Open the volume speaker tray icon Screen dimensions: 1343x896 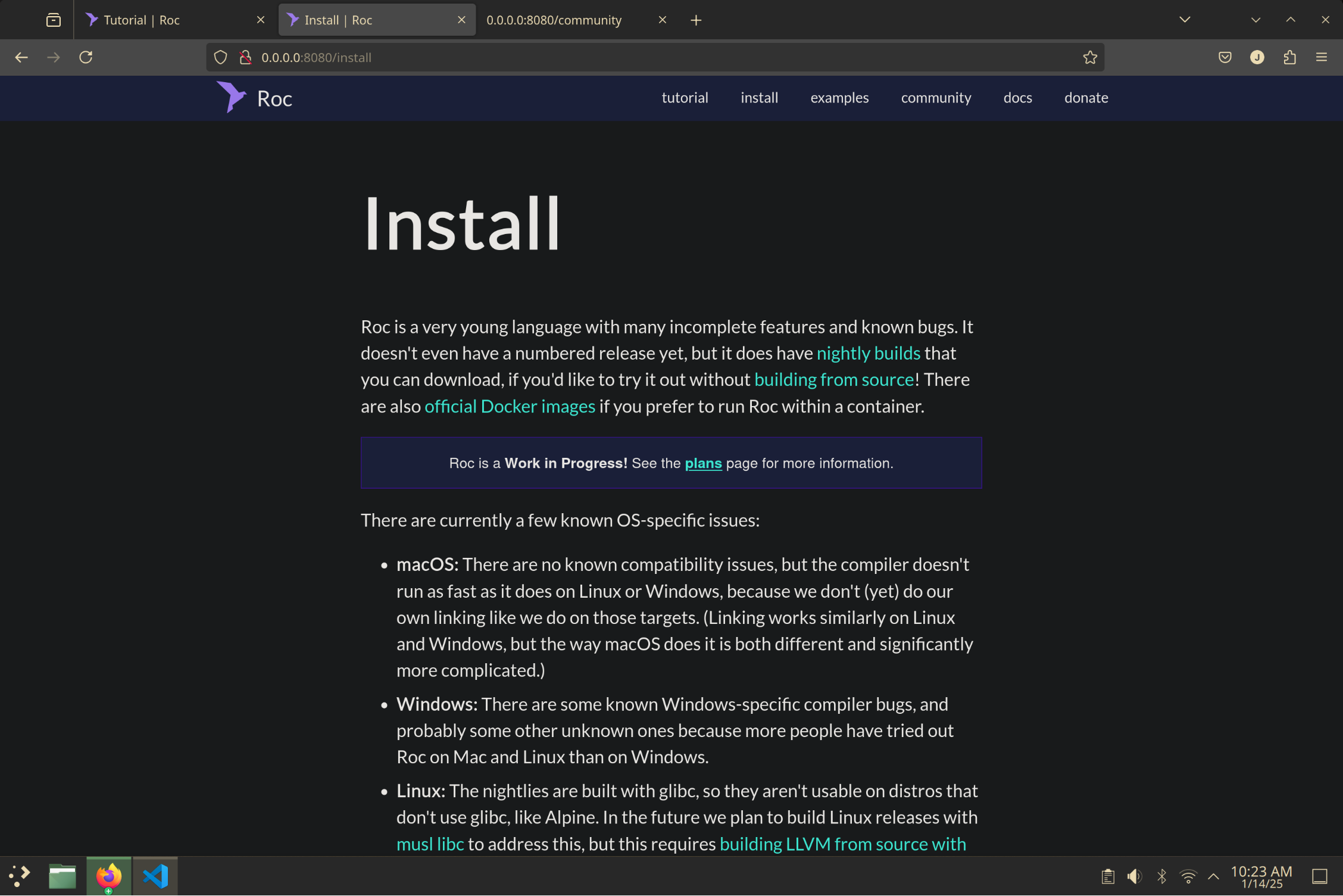(x=1134, y=876)
